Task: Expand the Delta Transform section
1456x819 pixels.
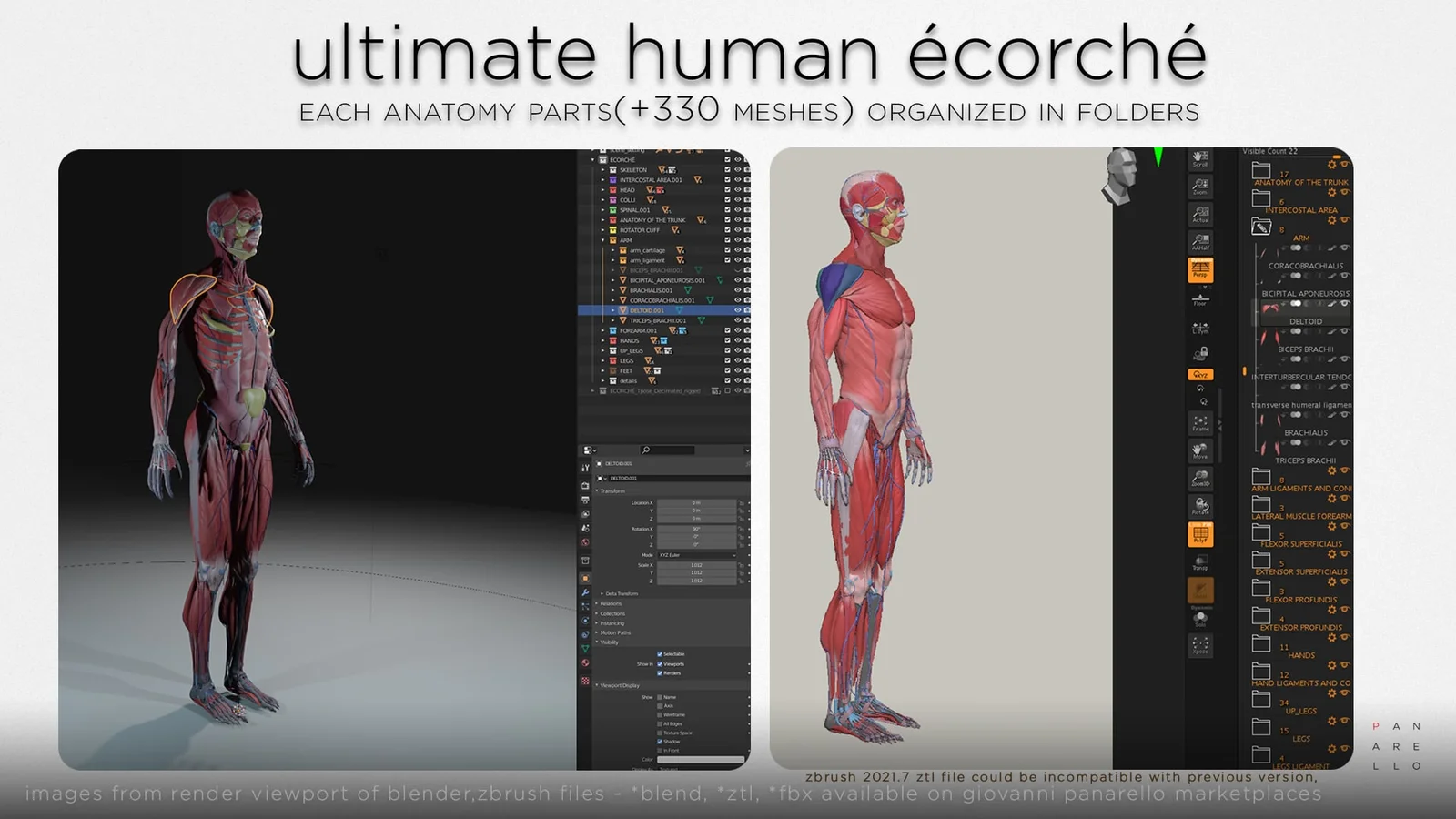Action: (x=621, y=593)
